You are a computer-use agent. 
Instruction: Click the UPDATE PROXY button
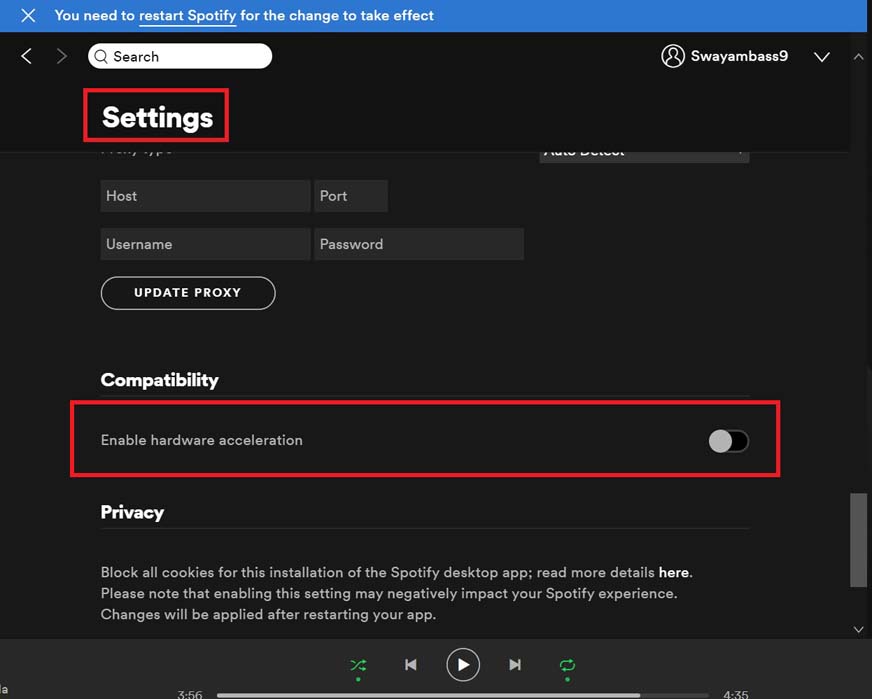point(188,293)
